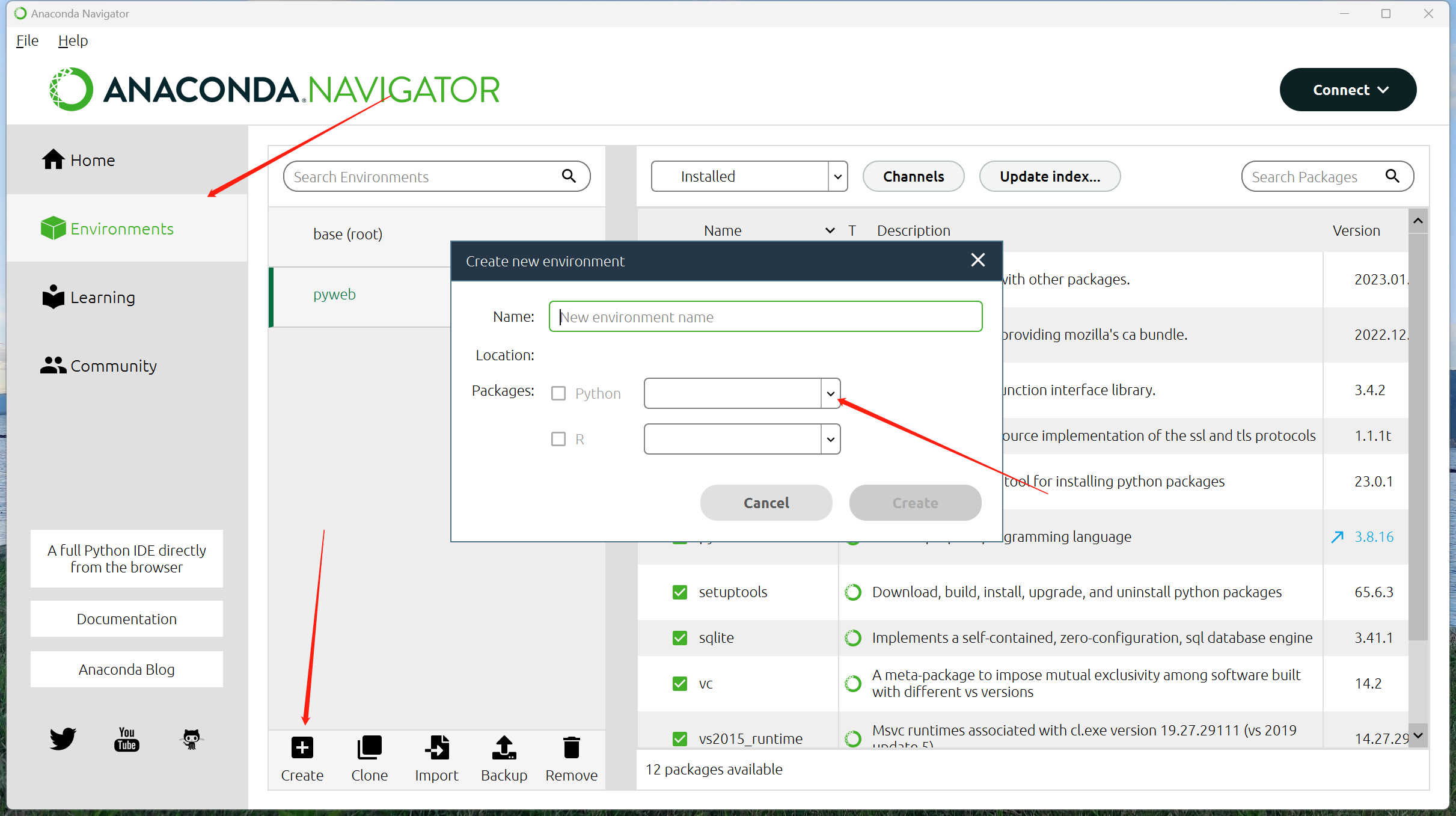Open the GitHub octocat icon link
1456x816 pixels.
(x=191, y=739)
